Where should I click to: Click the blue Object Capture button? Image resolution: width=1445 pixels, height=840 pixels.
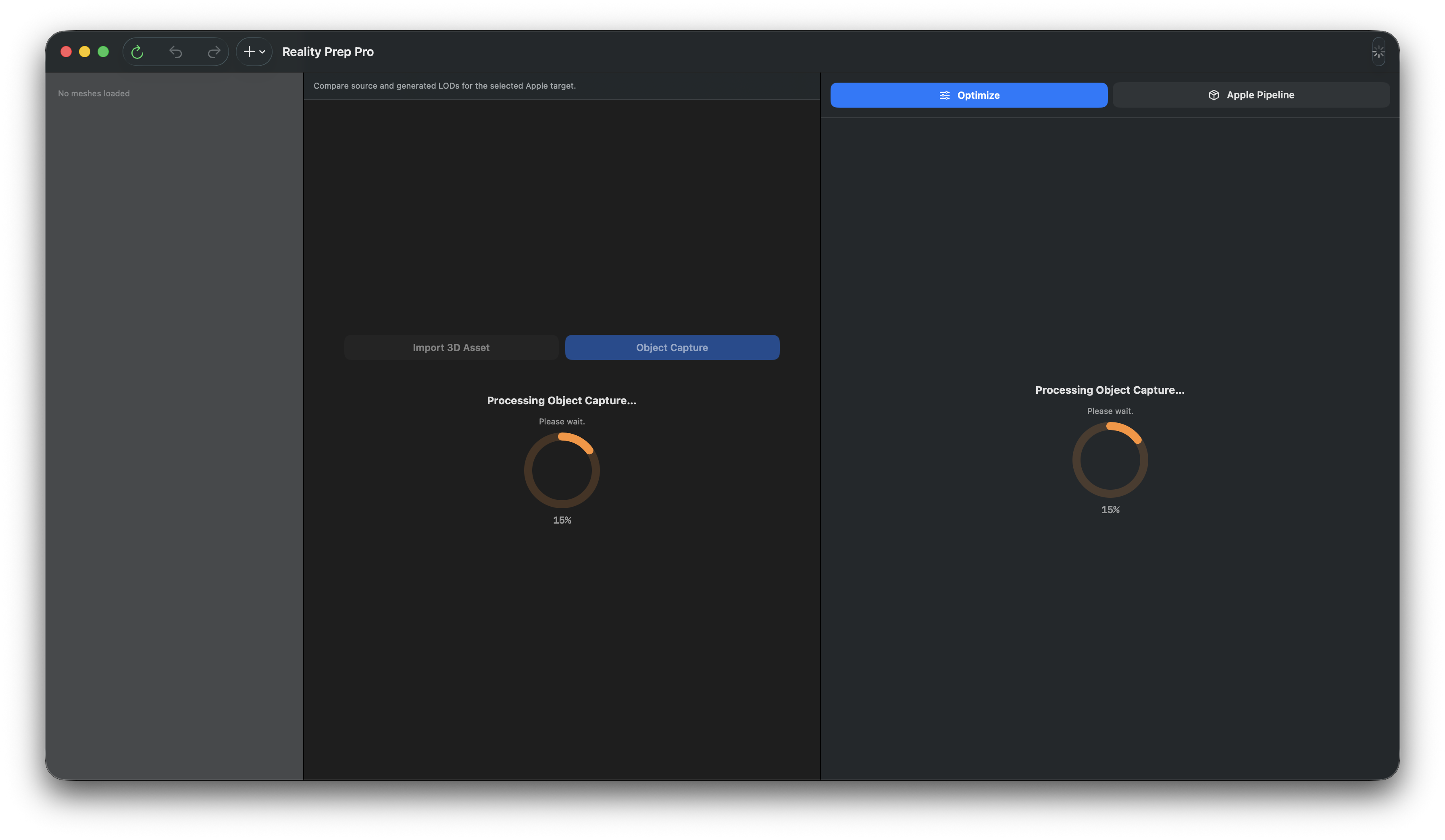pos(672,347)
